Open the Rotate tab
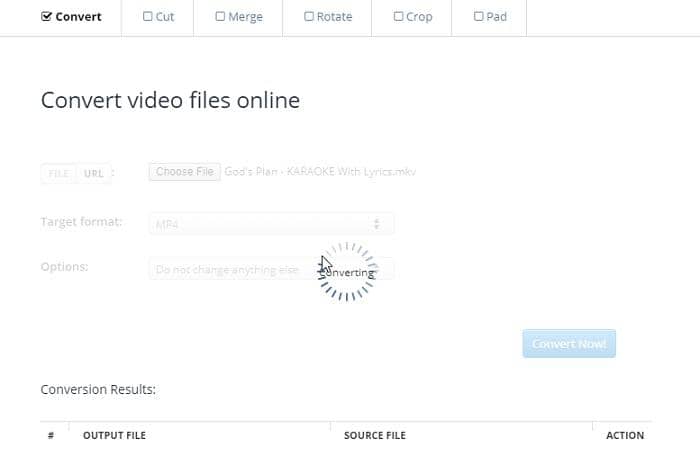Viewport: 700px width, 465px height. [x=327, y=17]
